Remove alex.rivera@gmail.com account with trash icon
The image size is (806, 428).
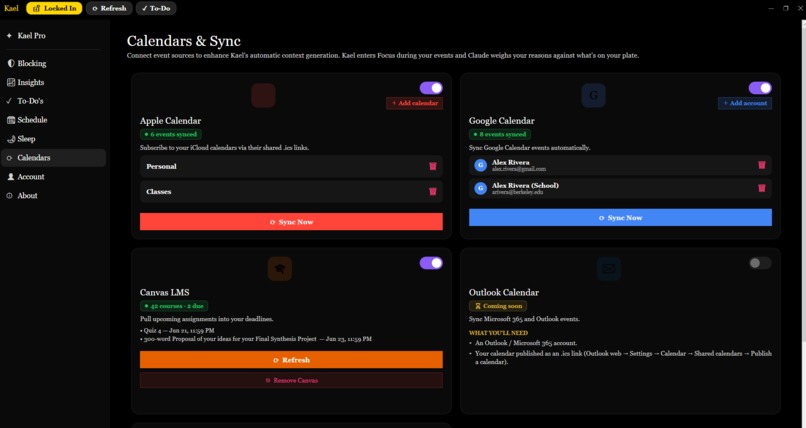(762, 165)
